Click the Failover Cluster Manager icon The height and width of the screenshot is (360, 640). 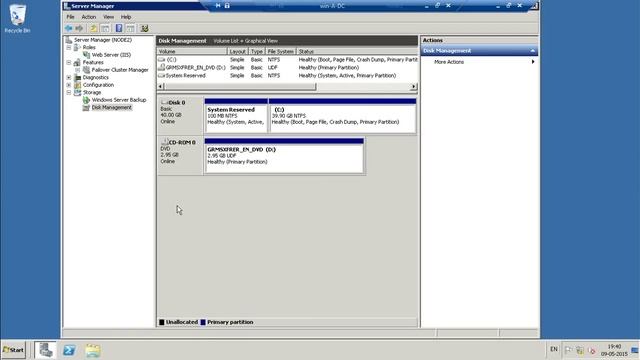[86, 70]
